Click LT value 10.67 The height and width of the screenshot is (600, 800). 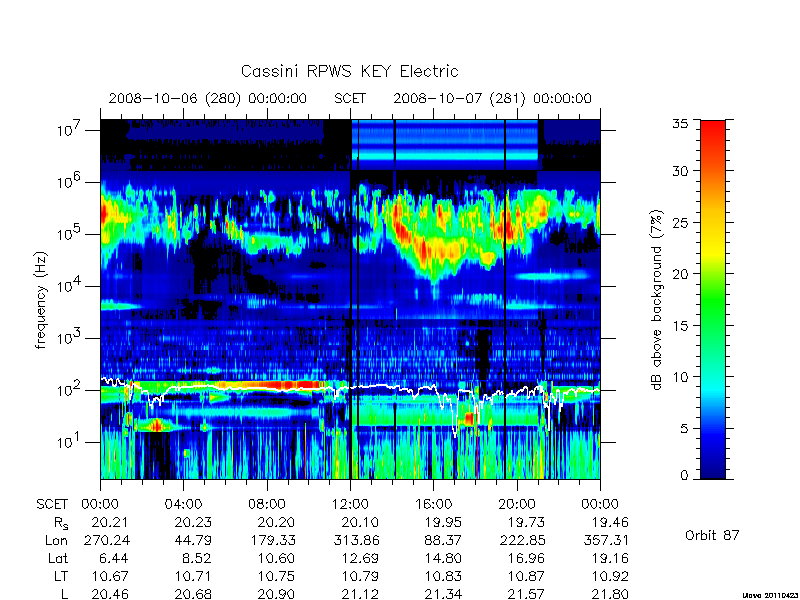[x=110, y=576]
